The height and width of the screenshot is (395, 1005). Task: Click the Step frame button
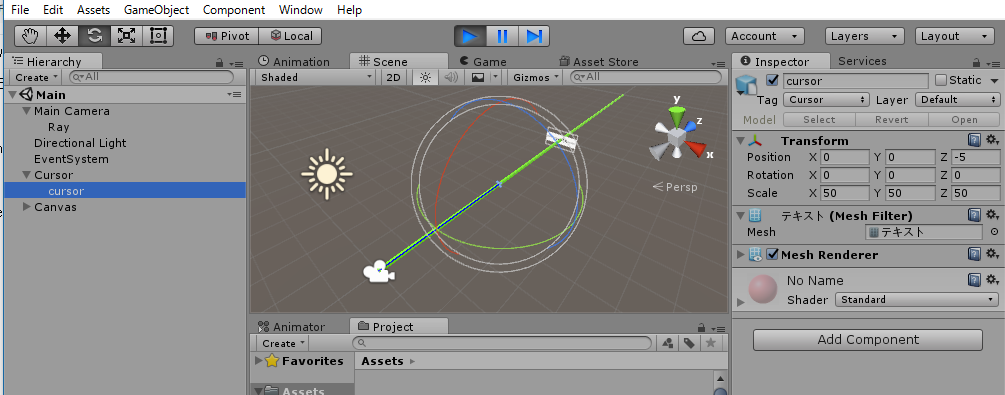click(x=533, y=36)
